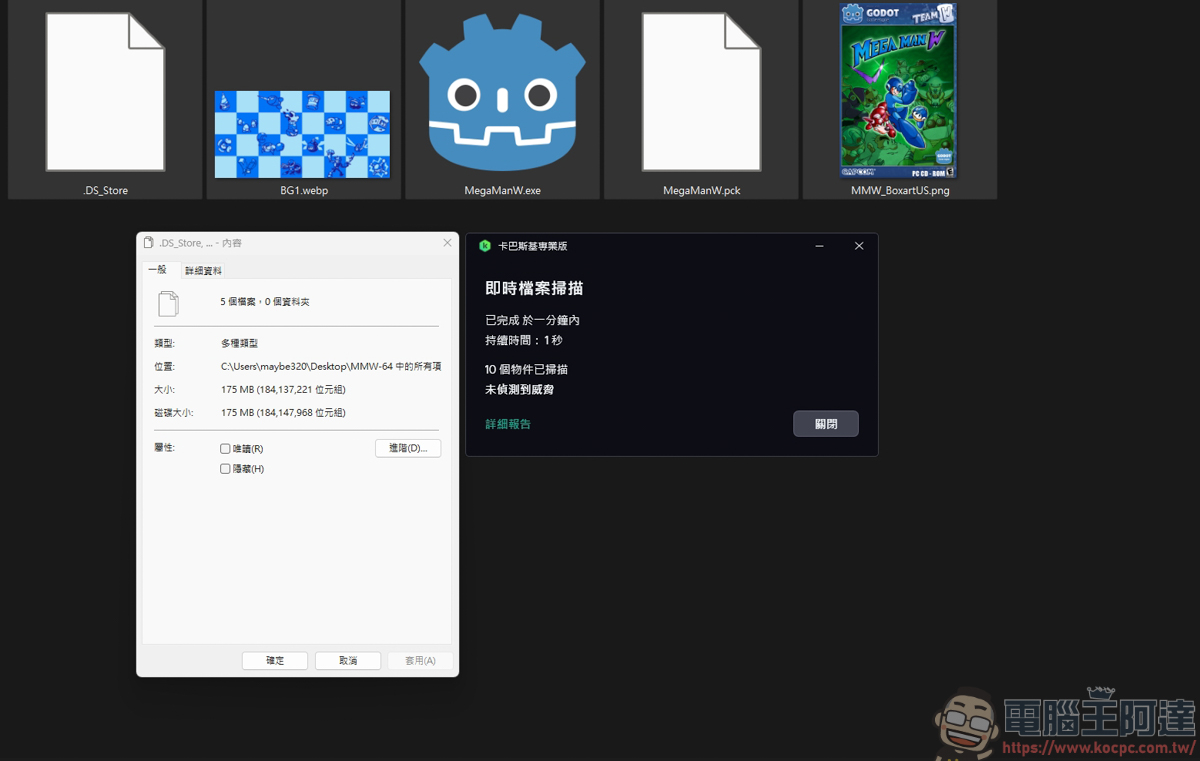
Task: Click the 175 MB (184,147,968 位元組) disk size value
Action: [x=283, y=413]
